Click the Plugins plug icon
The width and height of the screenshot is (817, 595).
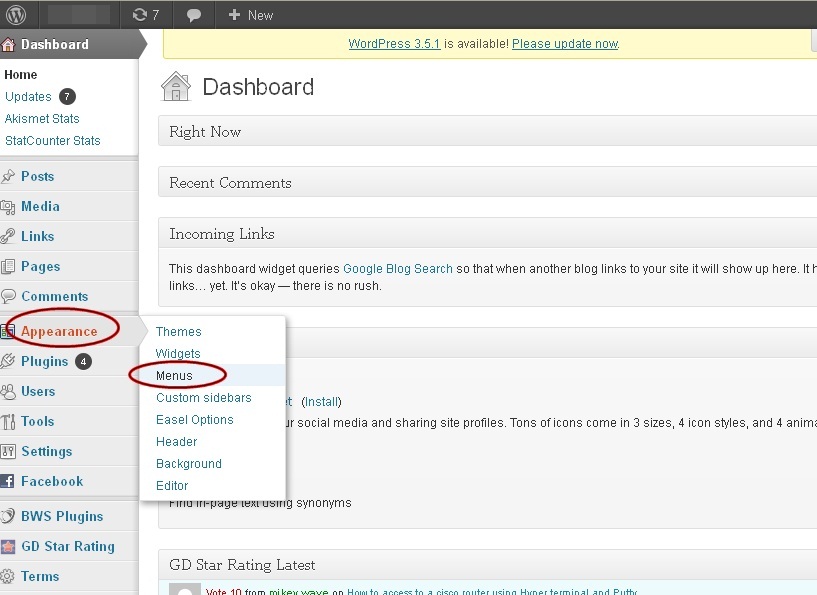8,361
